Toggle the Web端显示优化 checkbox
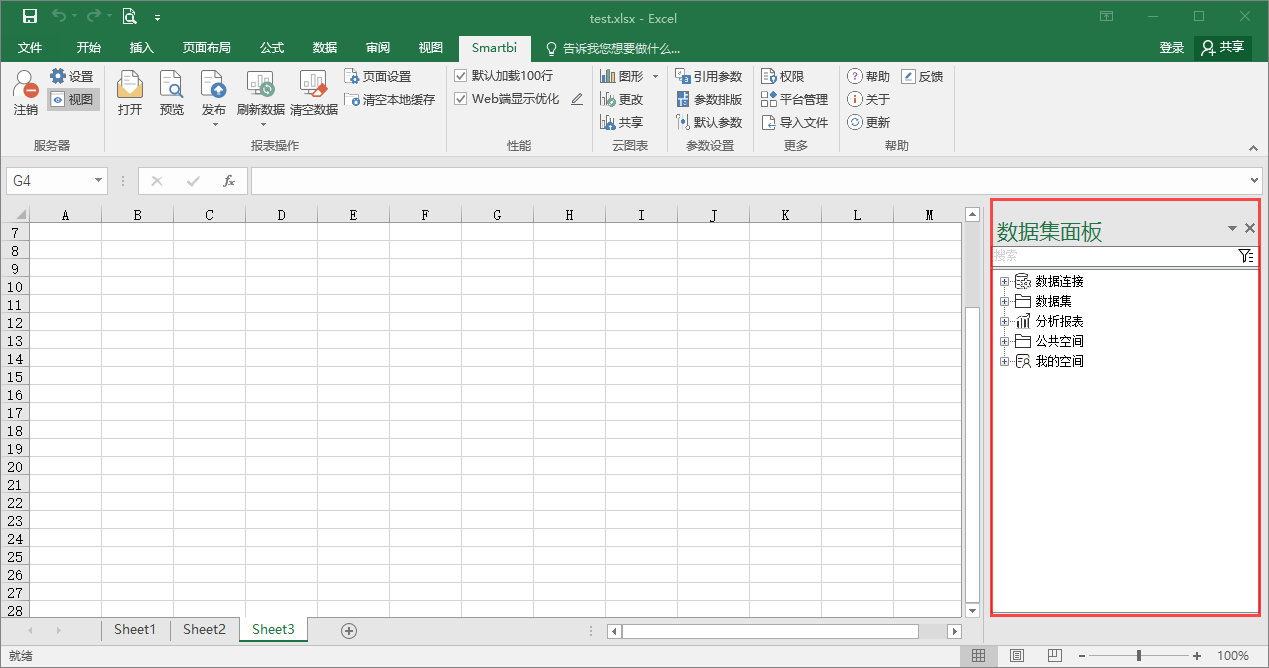 coord(461,99)
